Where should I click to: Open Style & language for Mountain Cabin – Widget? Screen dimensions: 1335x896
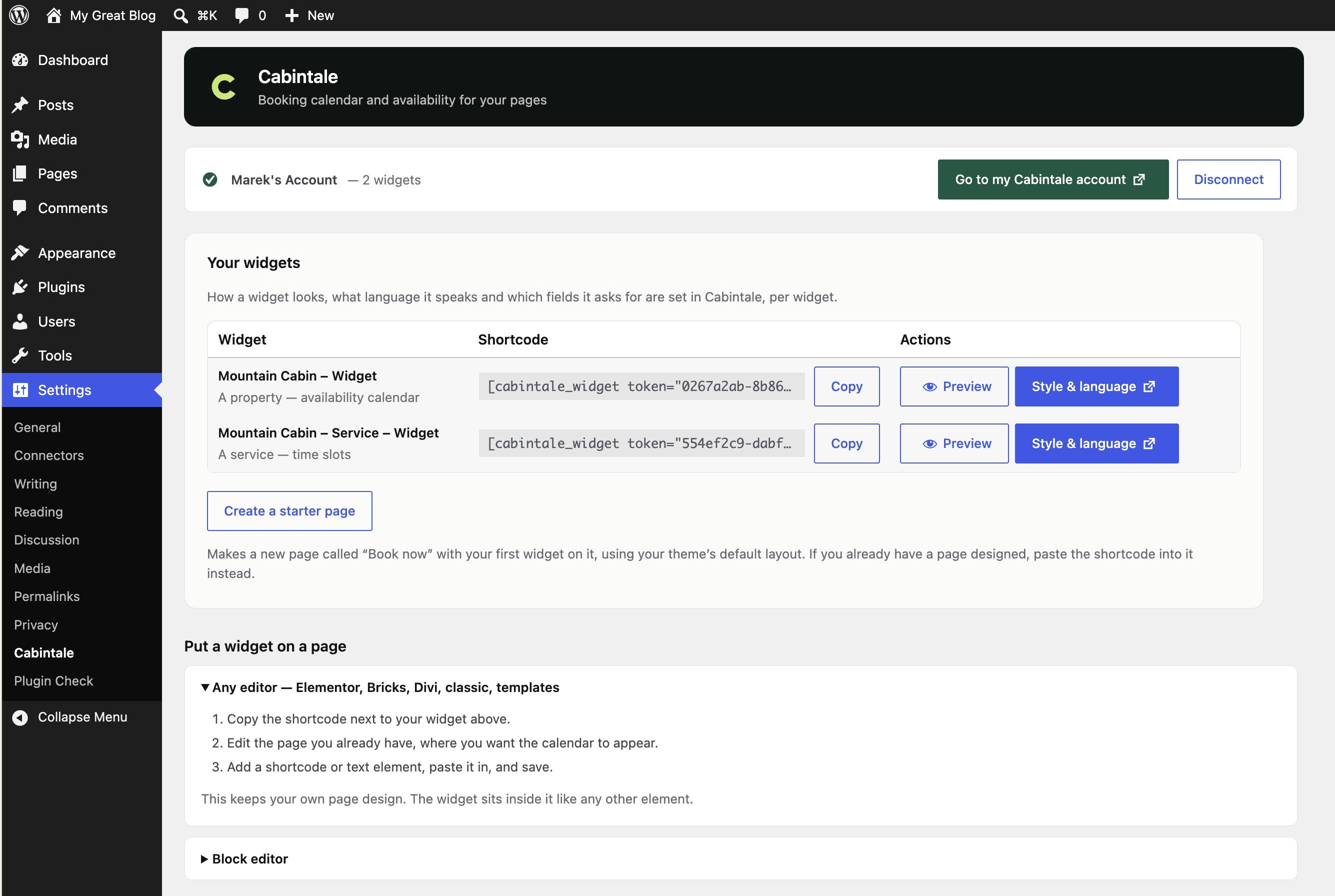[1096, 387]
